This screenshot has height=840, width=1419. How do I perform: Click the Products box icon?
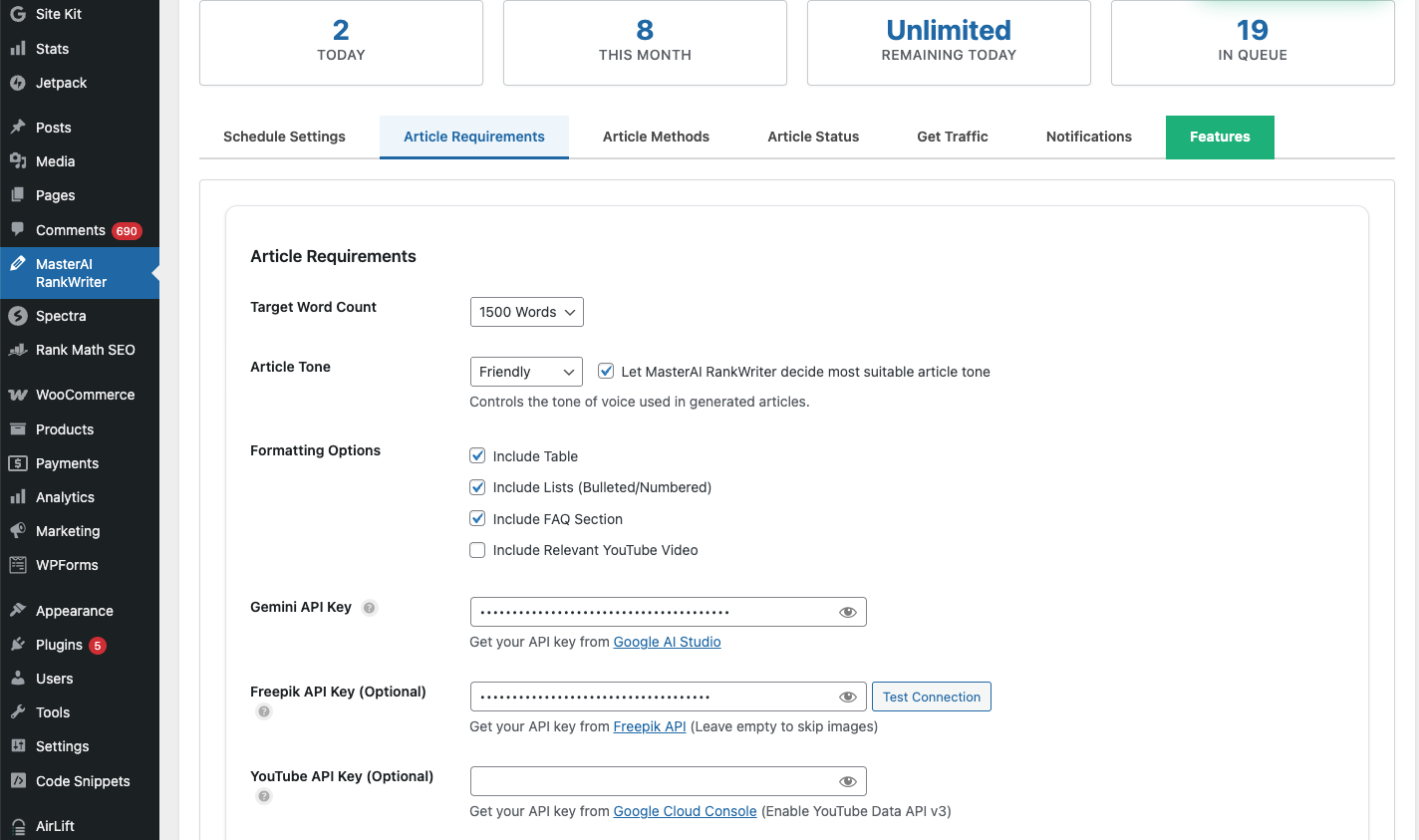tap(18, 429)
